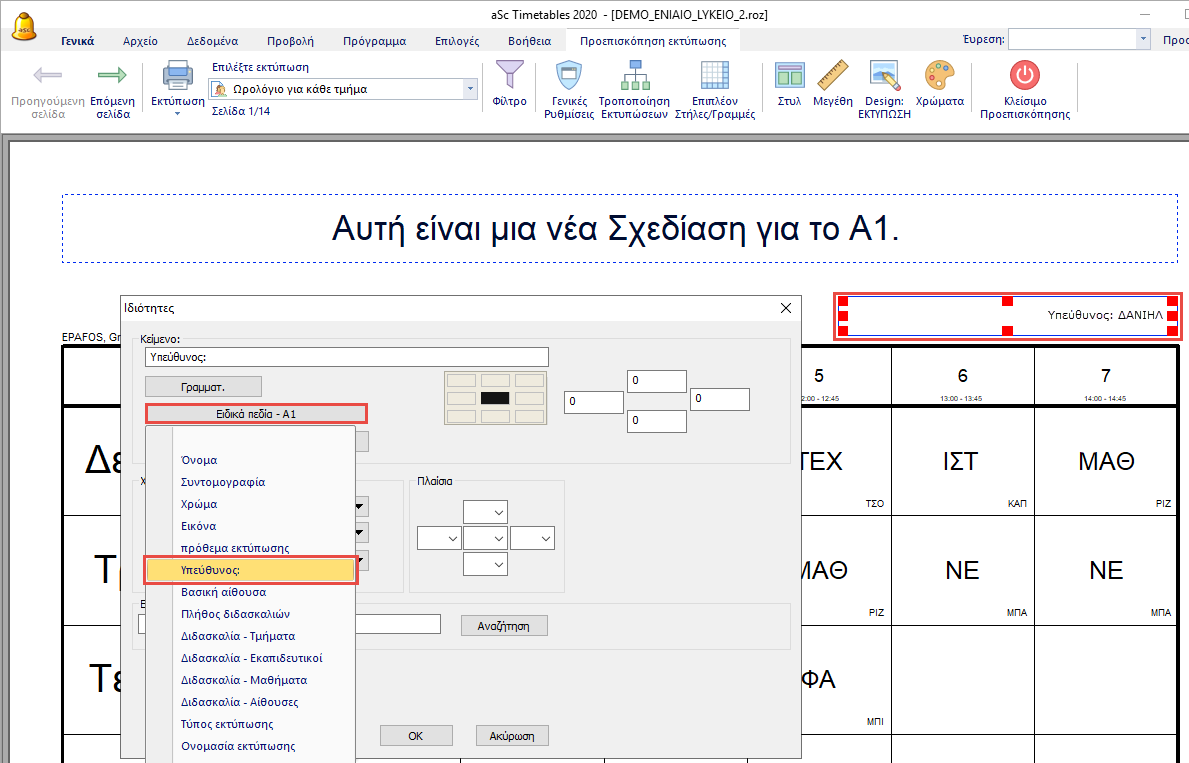Select the center alignment cell in grid
1189x763 pixels.
click(x=495, y=397)
